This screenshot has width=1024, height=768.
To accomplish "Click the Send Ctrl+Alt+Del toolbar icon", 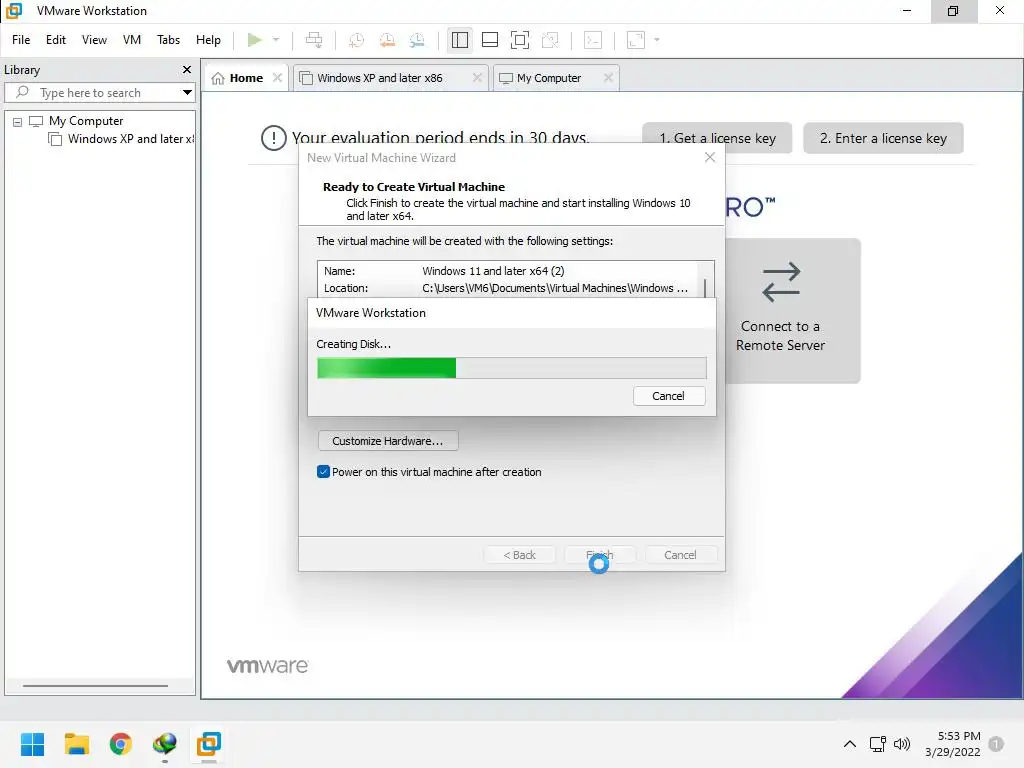I will point(314,40).
